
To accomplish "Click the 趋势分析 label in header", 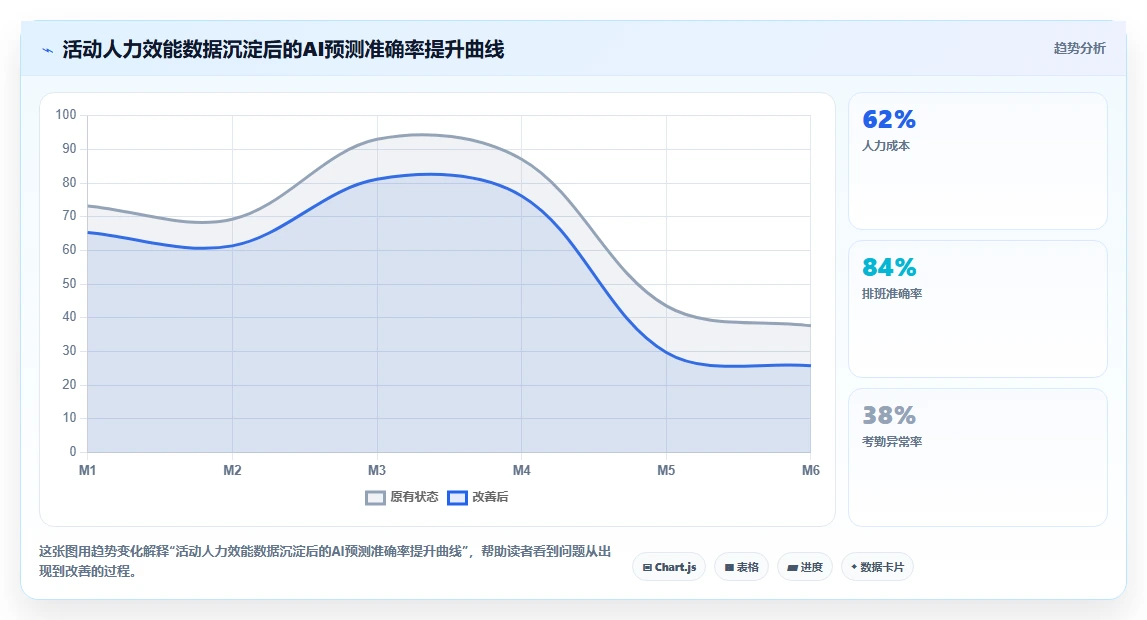I will (x=1079, y=48).
